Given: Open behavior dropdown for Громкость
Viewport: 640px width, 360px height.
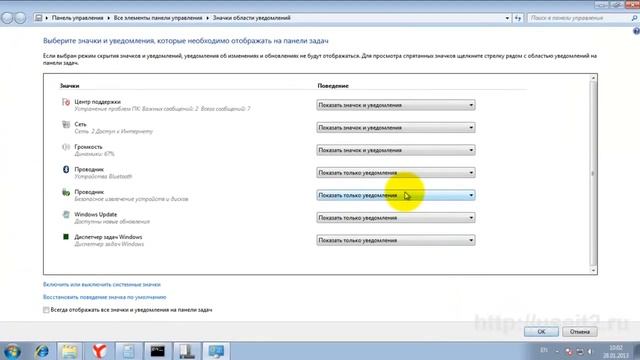Looking at the screenshot, I should [396, 150].
